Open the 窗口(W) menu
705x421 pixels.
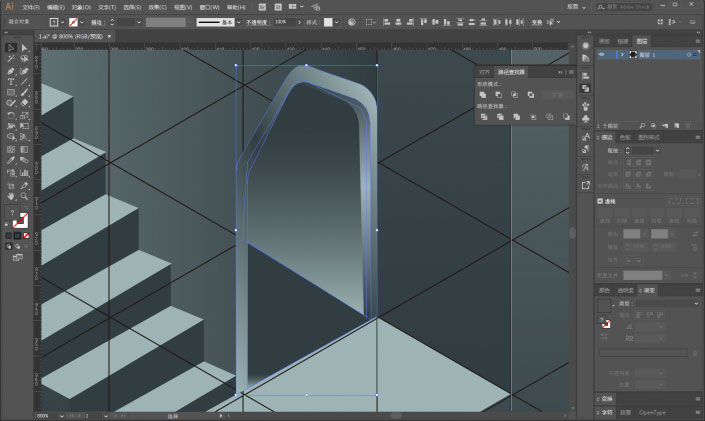coord(210,7)
